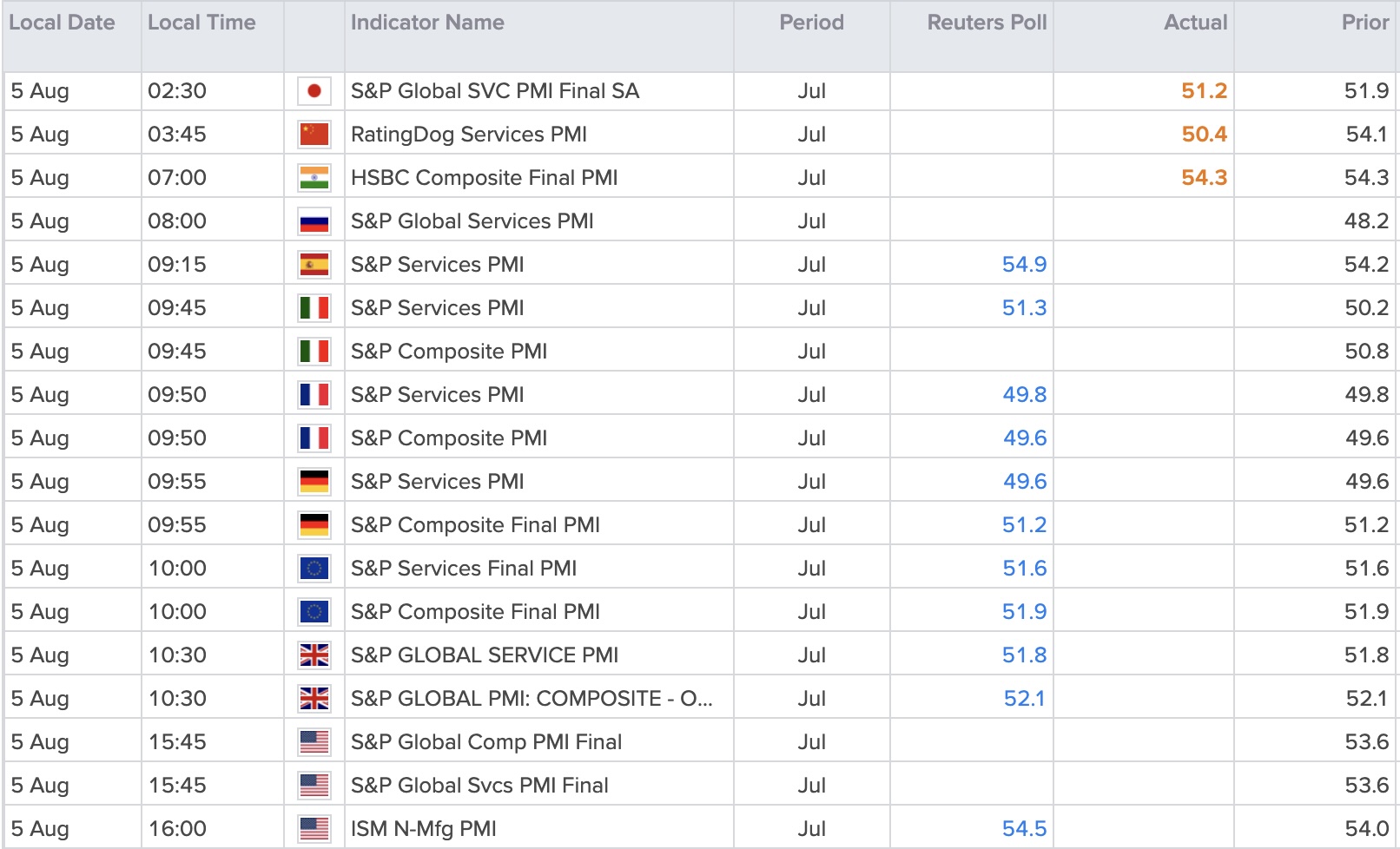Screen dimensions: 1400x849
Task: Select the Prior value 54.0
Action: (1366, 829)
